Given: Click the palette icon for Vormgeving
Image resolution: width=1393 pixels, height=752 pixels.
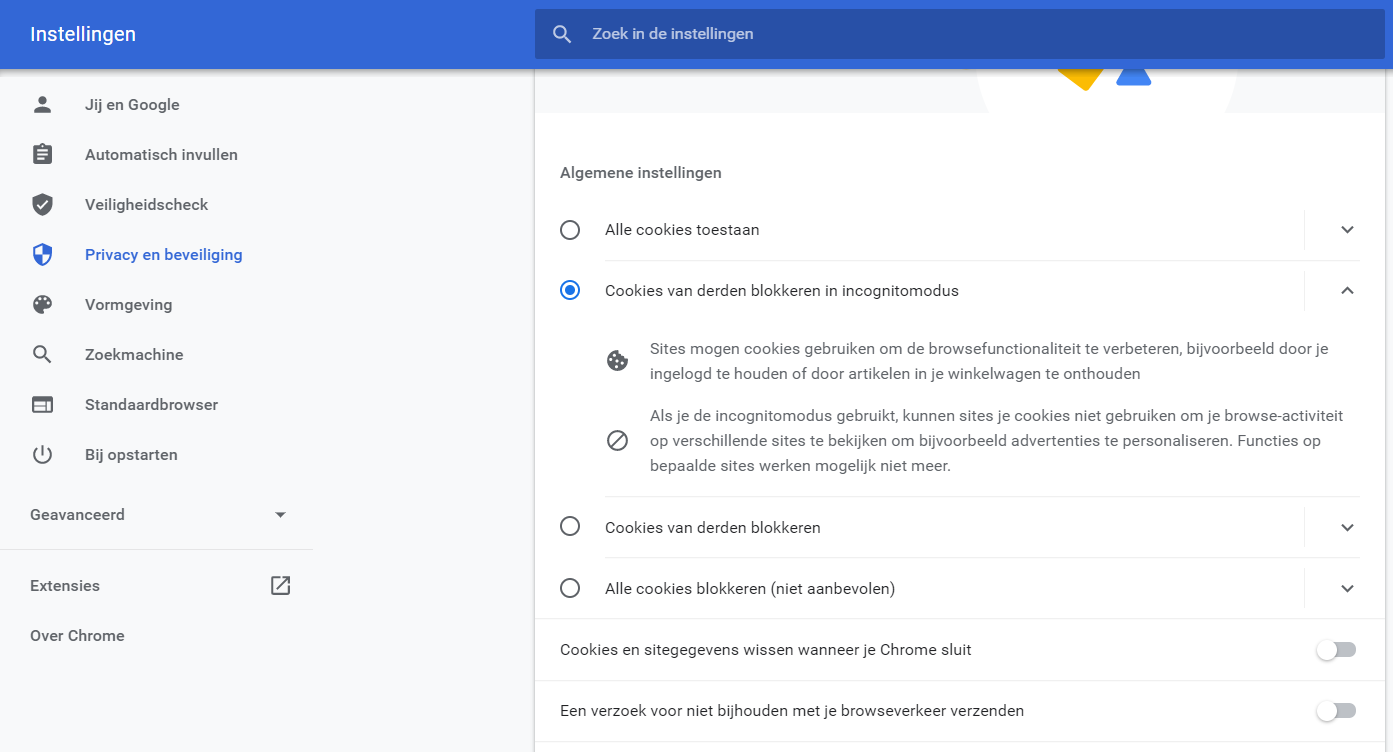Looking at the screenshot, I should [42, 304].
